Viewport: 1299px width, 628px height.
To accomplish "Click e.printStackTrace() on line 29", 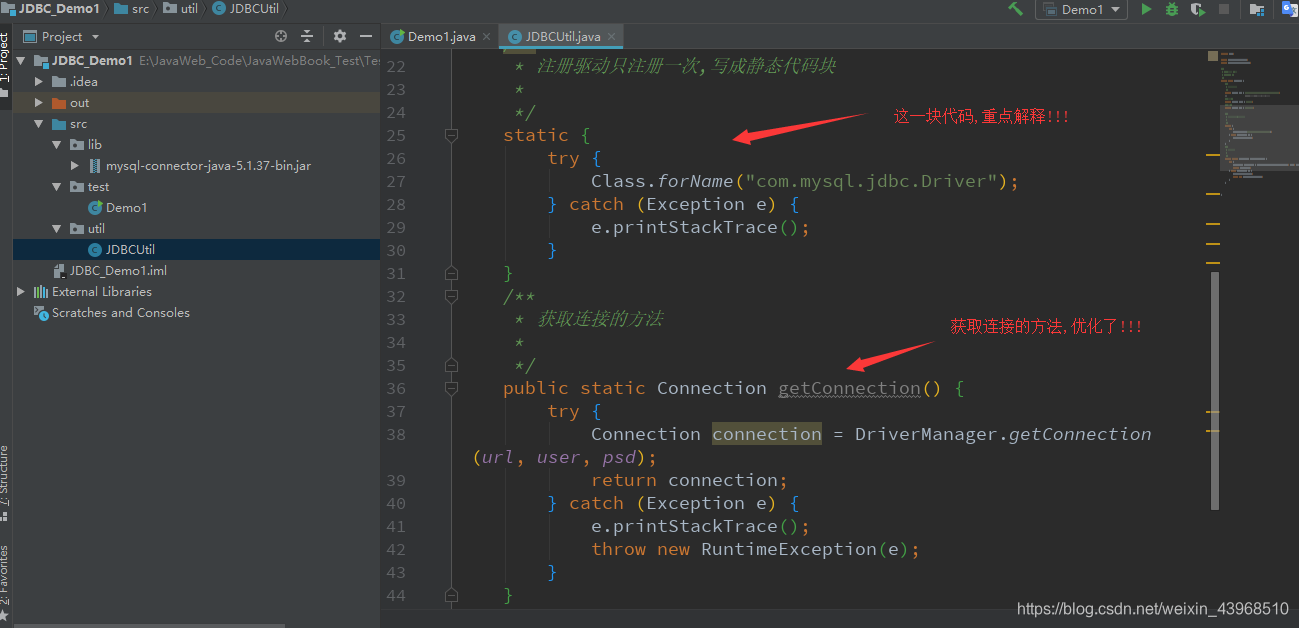I will [x=700, y=227].
